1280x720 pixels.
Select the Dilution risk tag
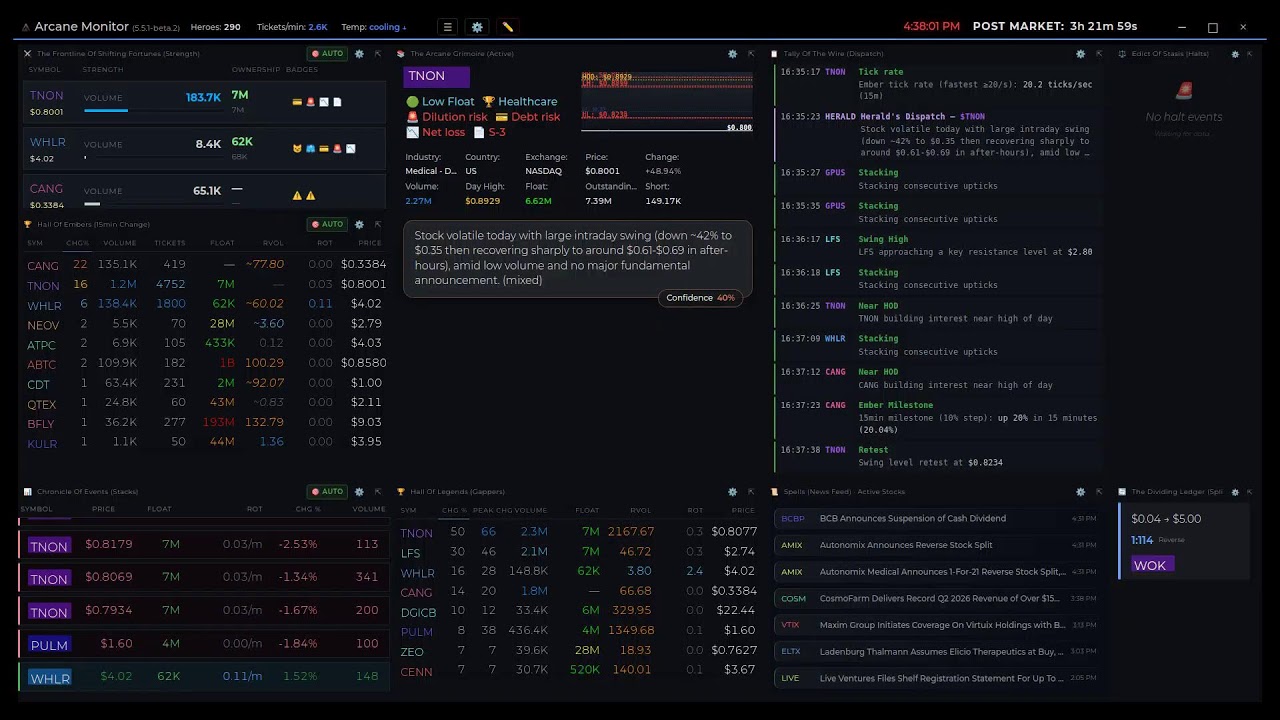[x=447, y=117]
